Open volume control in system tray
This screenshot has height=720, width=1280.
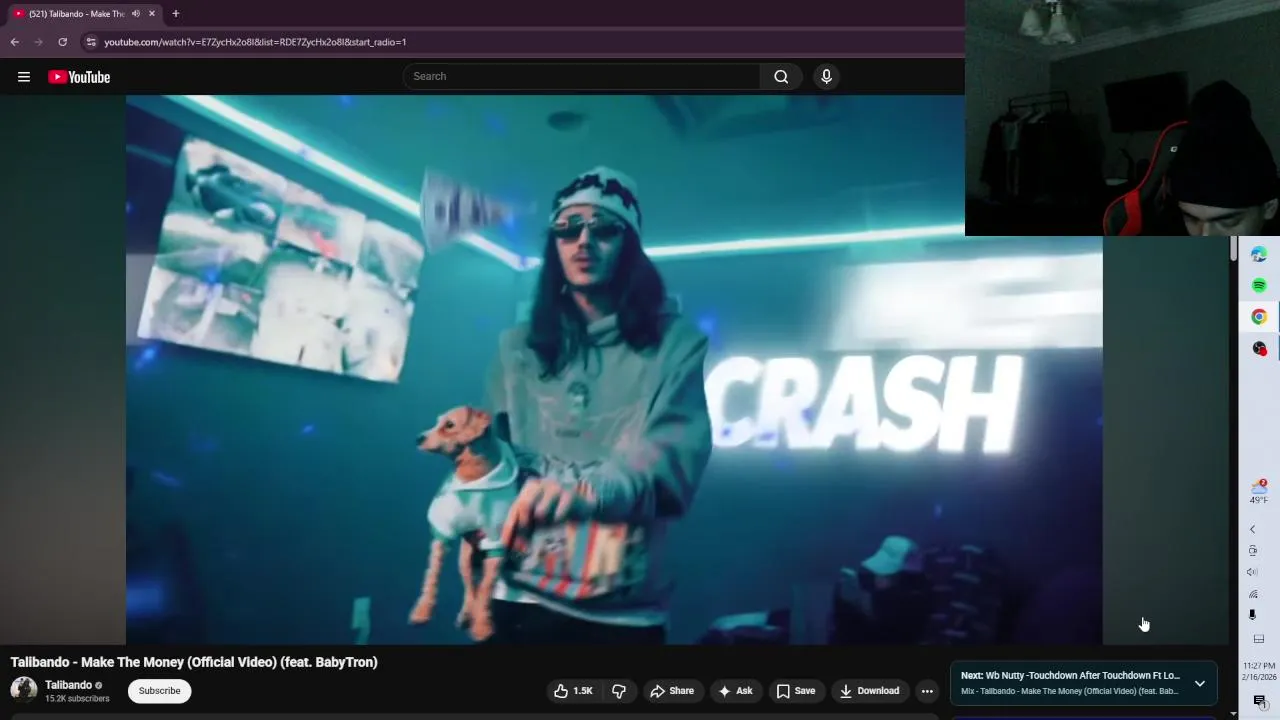point(1252,572)
